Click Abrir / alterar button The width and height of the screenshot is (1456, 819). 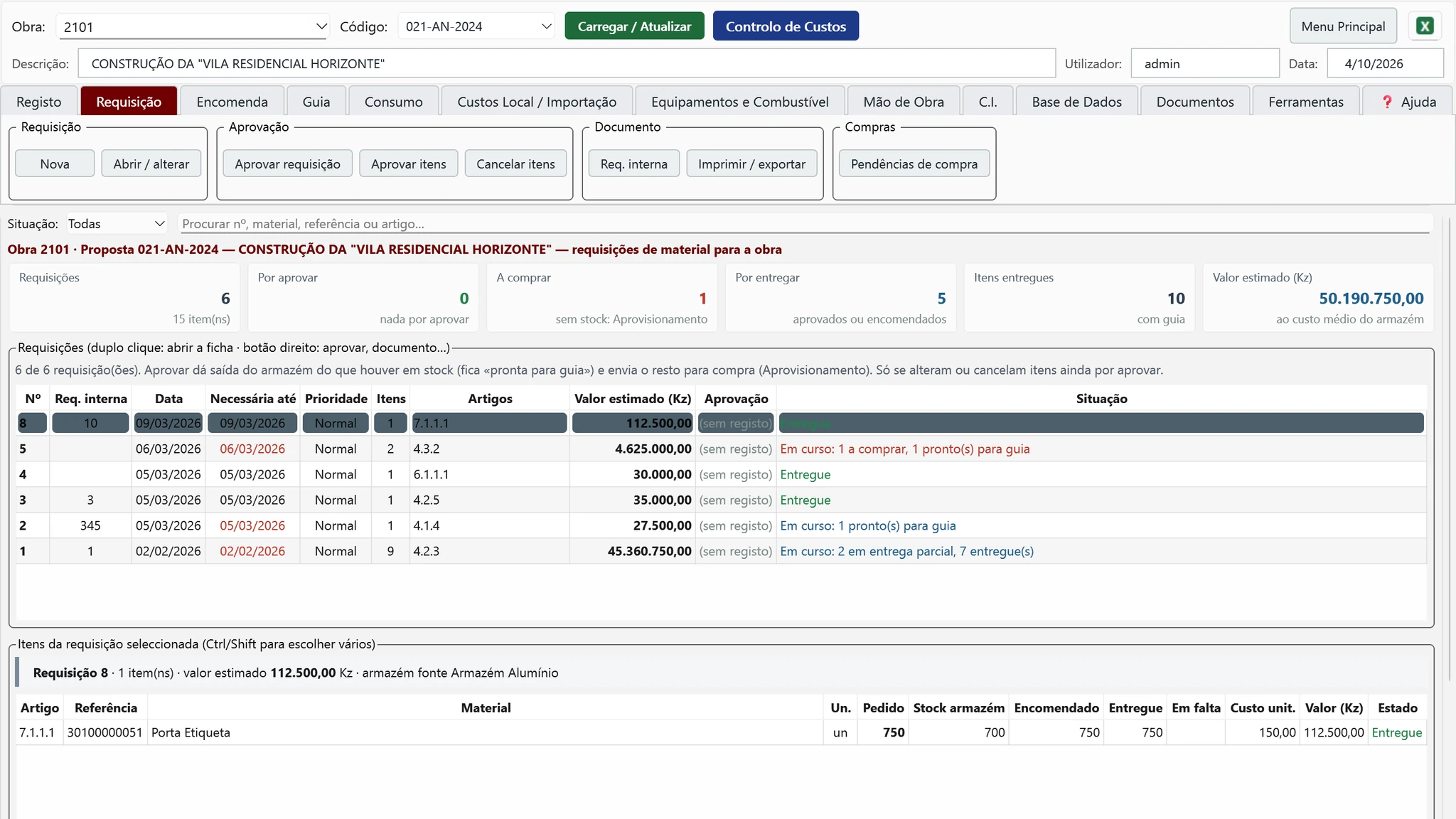point(151,164)
